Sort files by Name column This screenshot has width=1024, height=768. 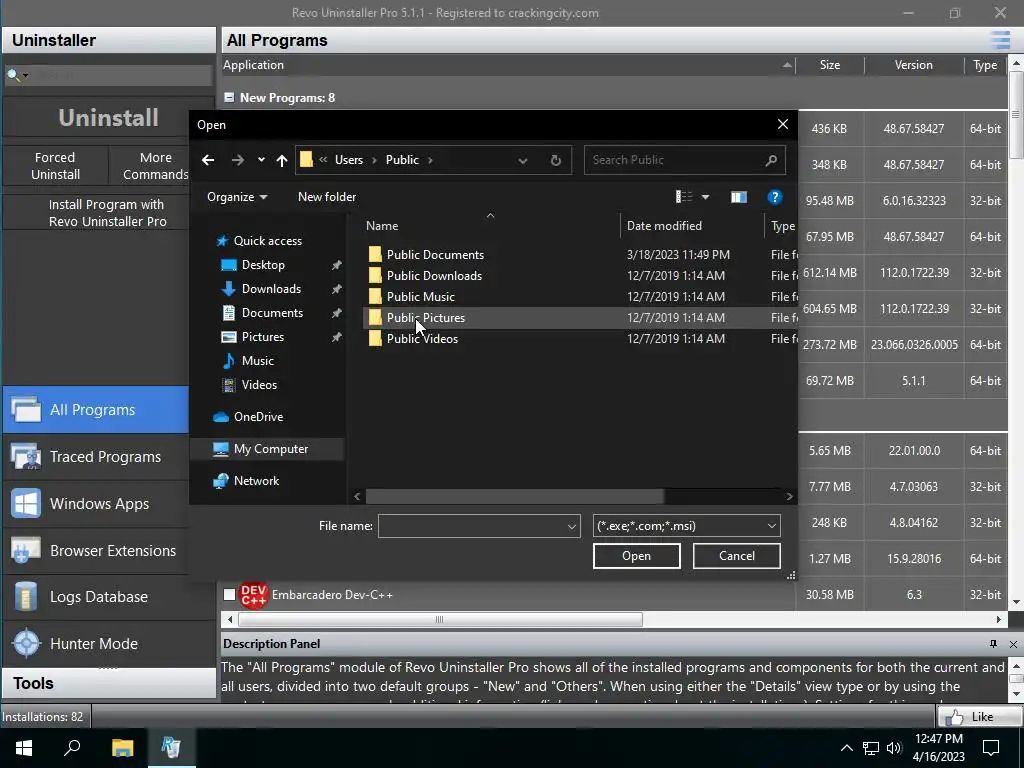point(382,226)
